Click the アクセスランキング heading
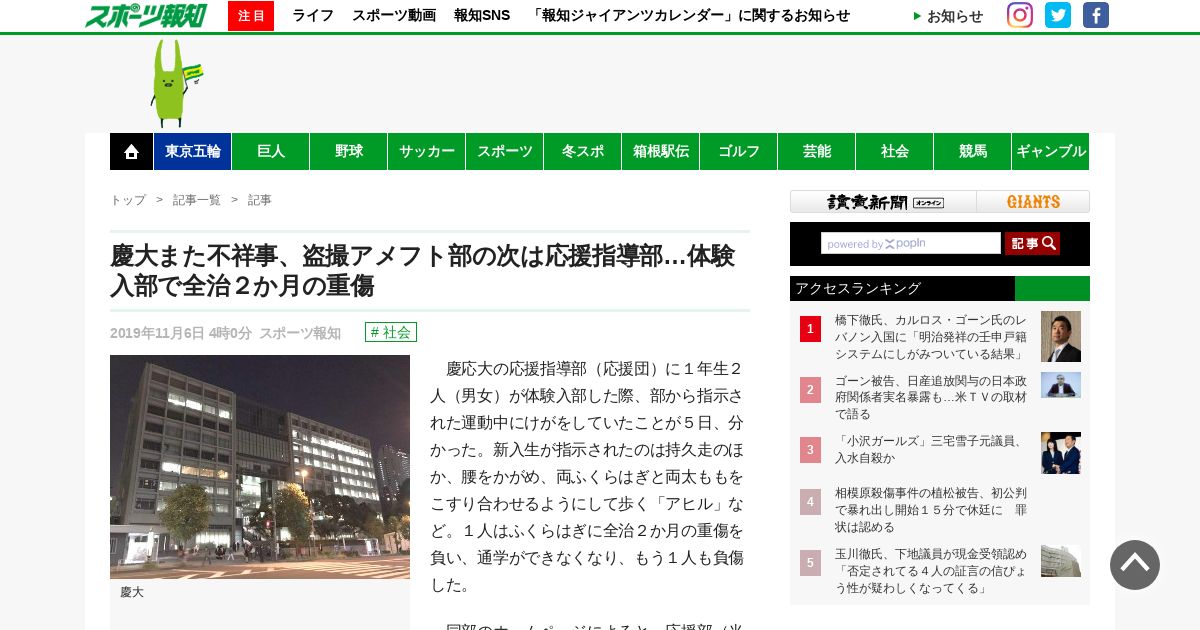Screen dimensions: 1200x630 pos(858,288)
